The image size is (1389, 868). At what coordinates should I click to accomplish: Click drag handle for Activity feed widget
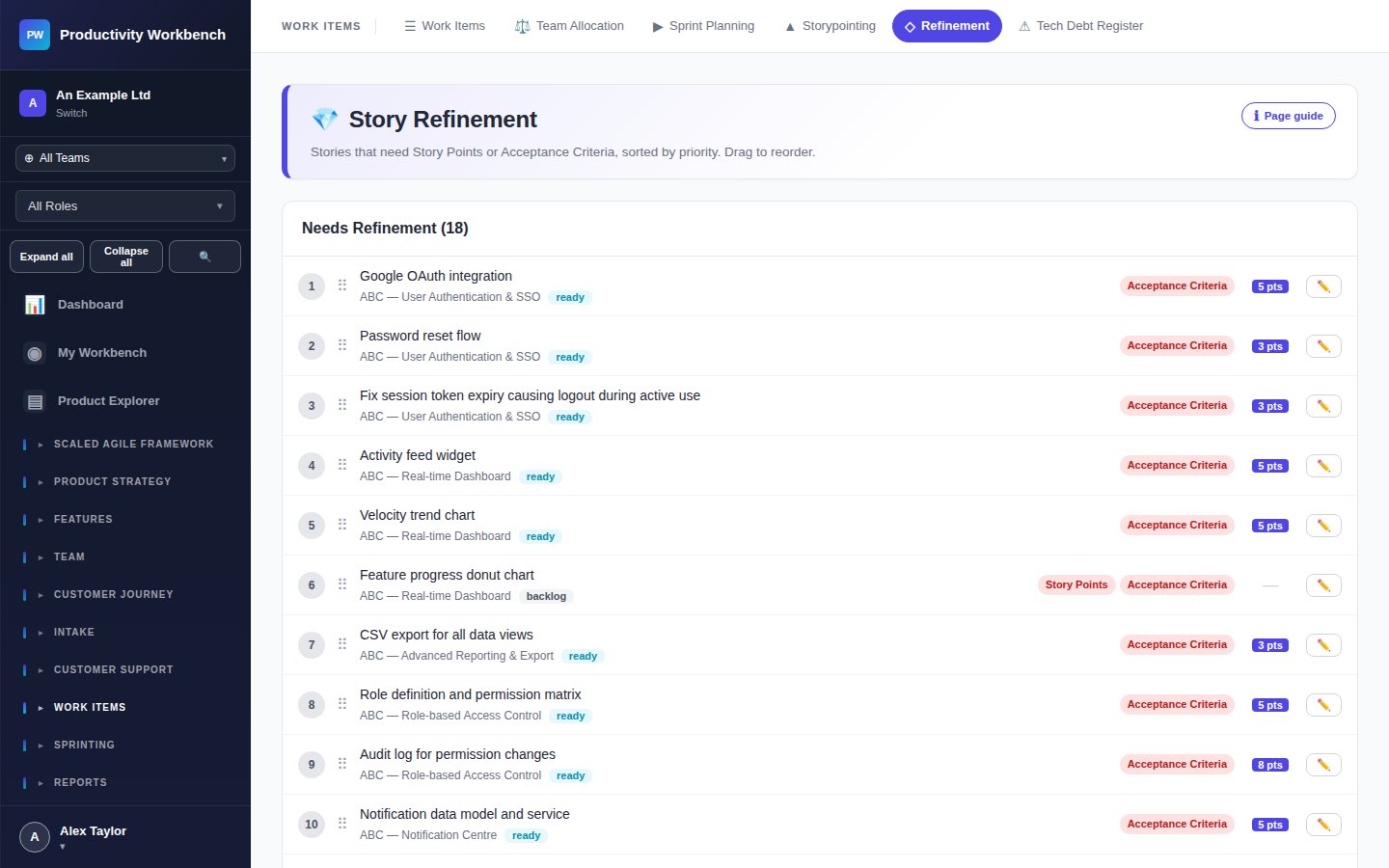(342, 465)
